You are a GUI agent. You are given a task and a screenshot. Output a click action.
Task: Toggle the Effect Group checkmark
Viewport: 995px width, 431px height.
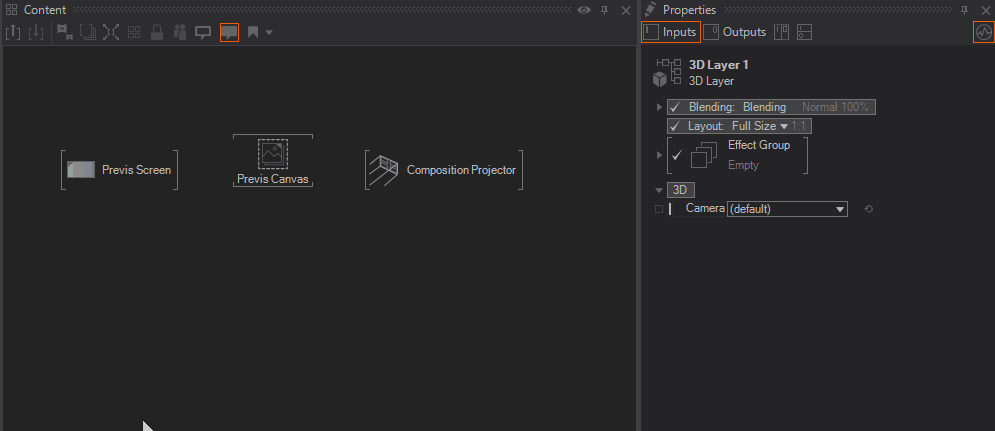coord(676,155)
